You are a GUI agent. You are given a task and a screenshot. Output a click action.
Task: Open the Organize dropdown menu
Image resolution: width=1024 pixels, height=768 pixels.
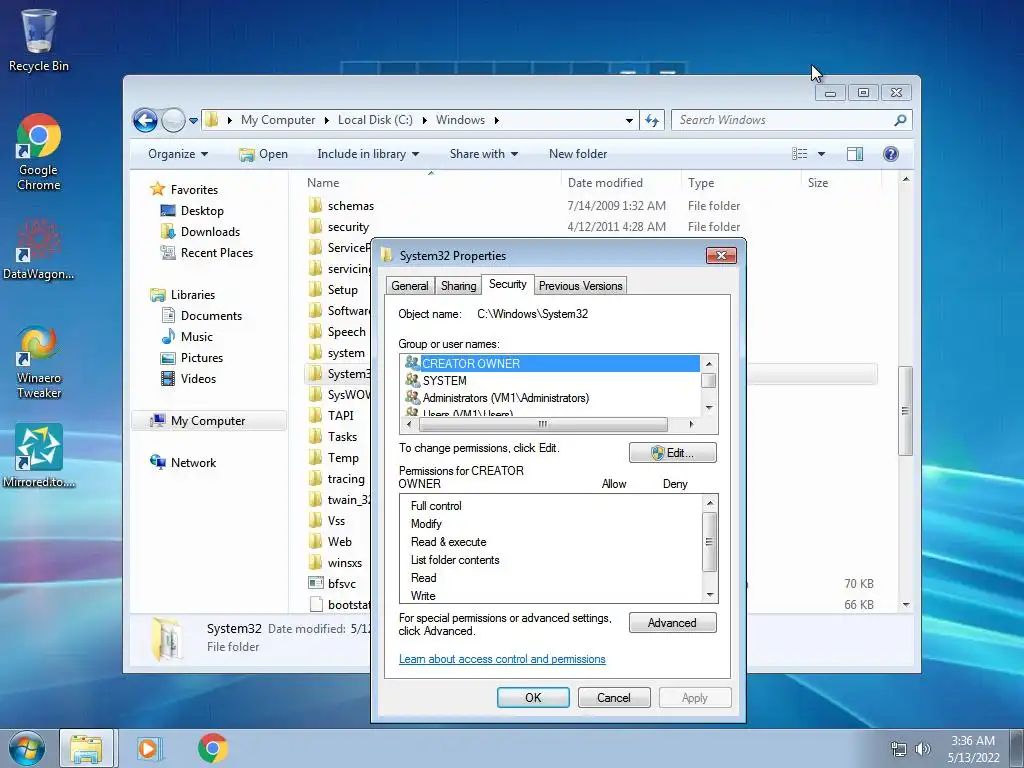(x=178, y=154)
